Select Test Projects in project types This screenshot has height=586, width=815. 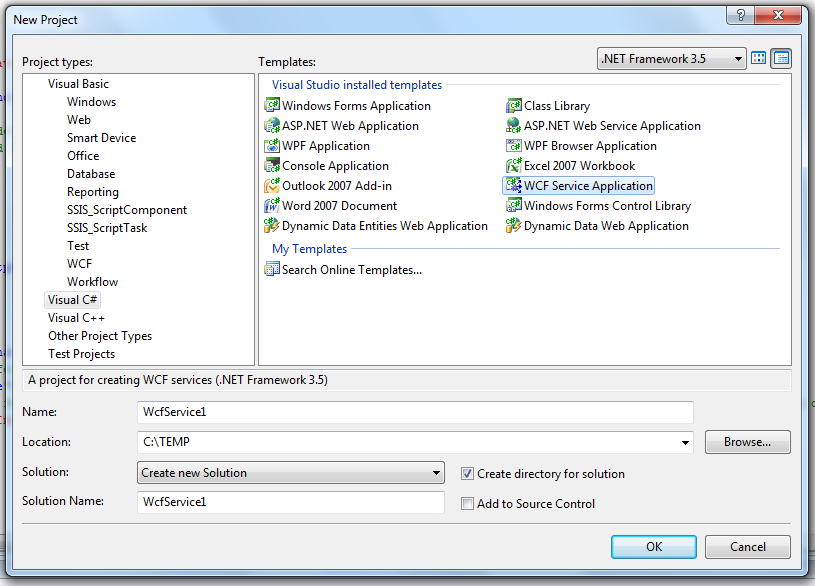coord(81,353)
